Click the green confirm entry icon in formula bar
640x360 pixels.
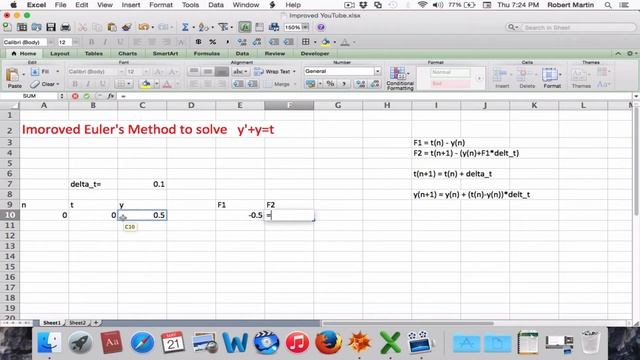[x=87, y=96]
